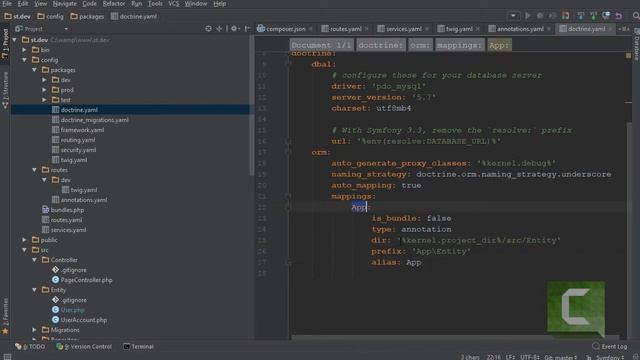Image resolution: width=640 pixels, height=360 pixels.
Task: Open the VCS menu
Action: pos(173,4)
